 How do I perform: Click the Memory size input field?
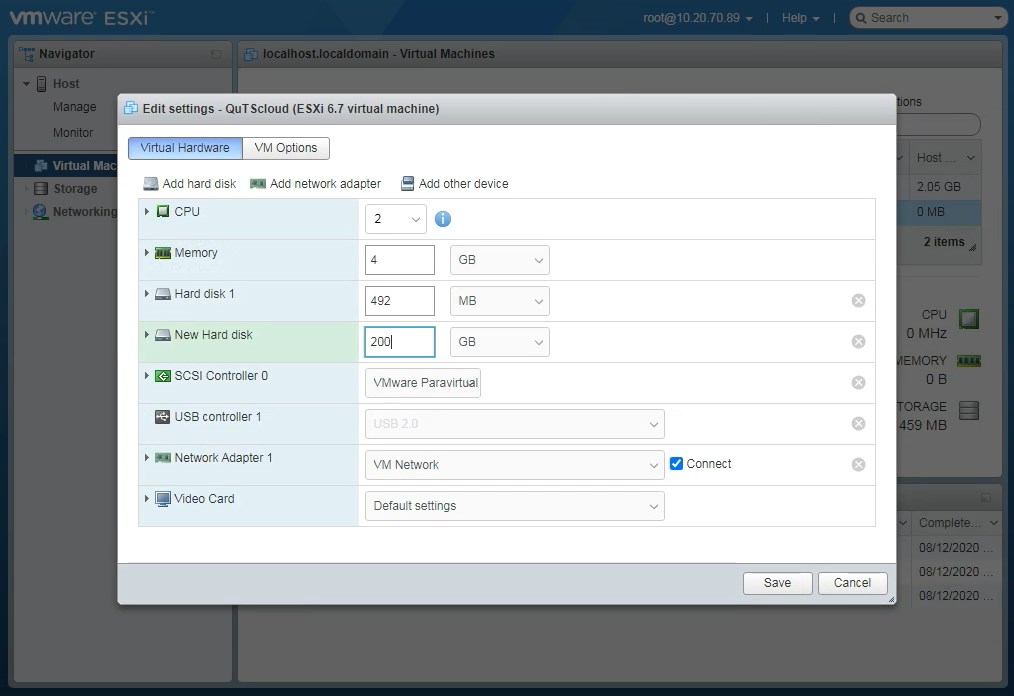(400, 260)
